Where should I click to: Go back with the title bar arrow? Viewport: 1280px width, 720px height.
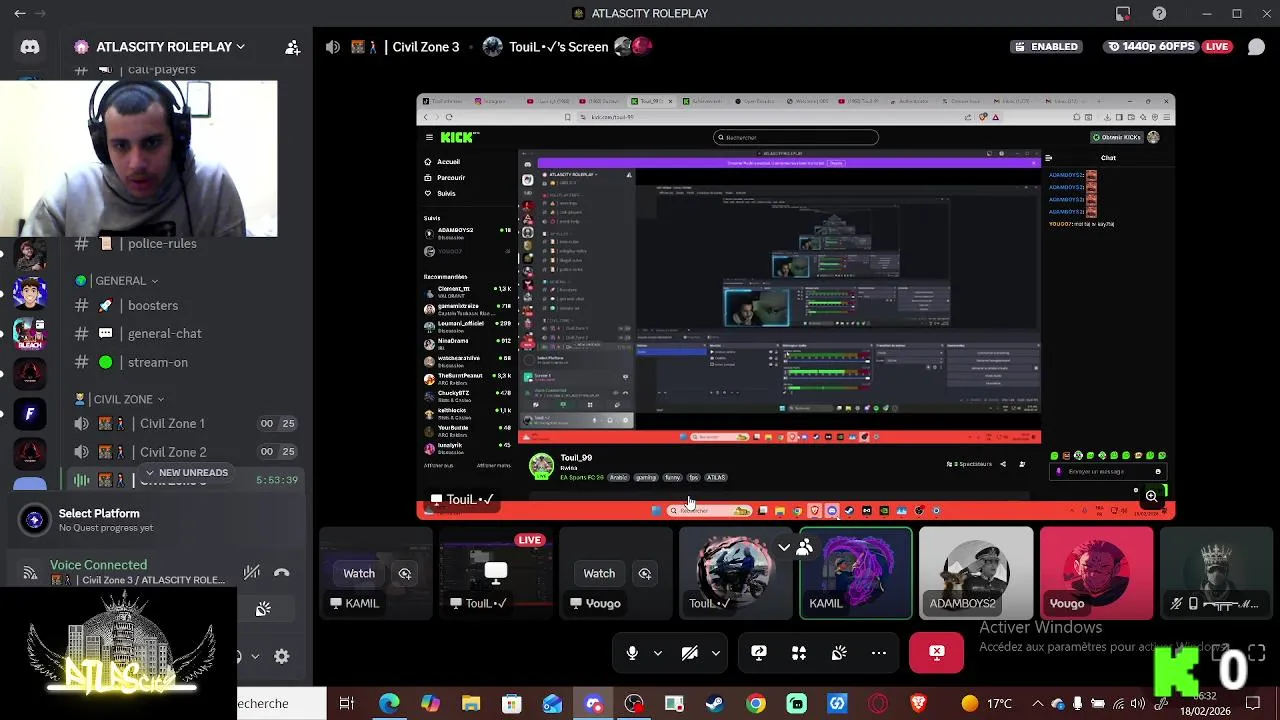[19, 13]
